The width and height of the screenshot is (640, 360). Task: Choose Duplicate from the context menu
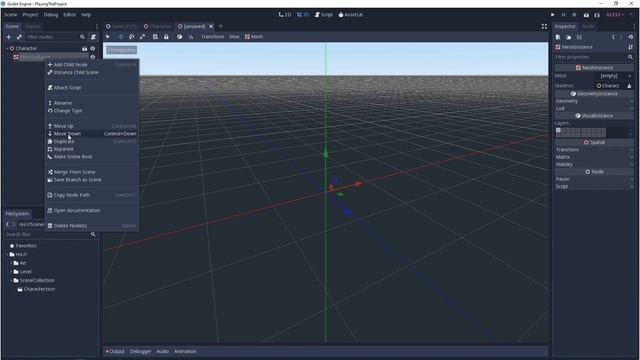pos(92,142)
